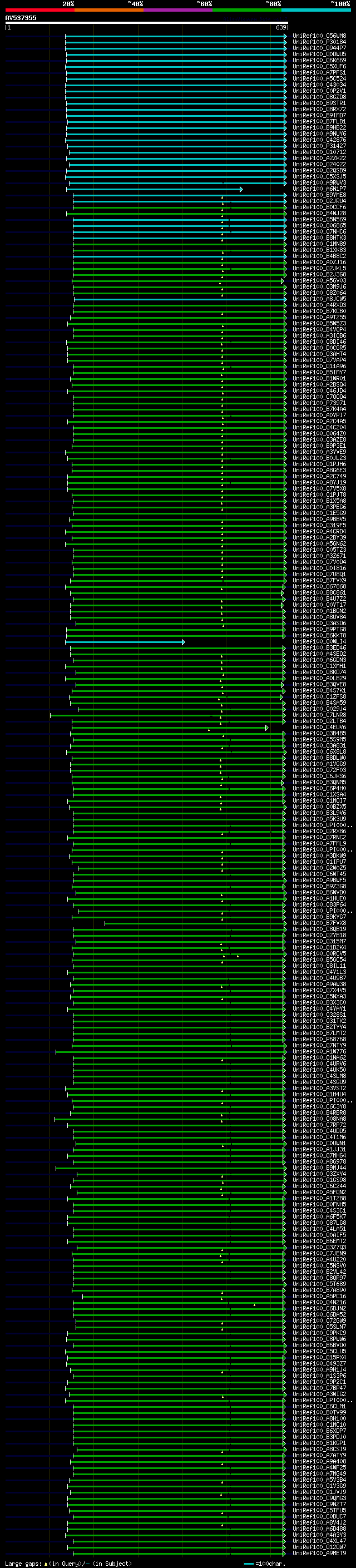Open hit UniRef100_Q7RNC2
The width and height of the screenshot is (356, 1568).
tap(319, 838)
